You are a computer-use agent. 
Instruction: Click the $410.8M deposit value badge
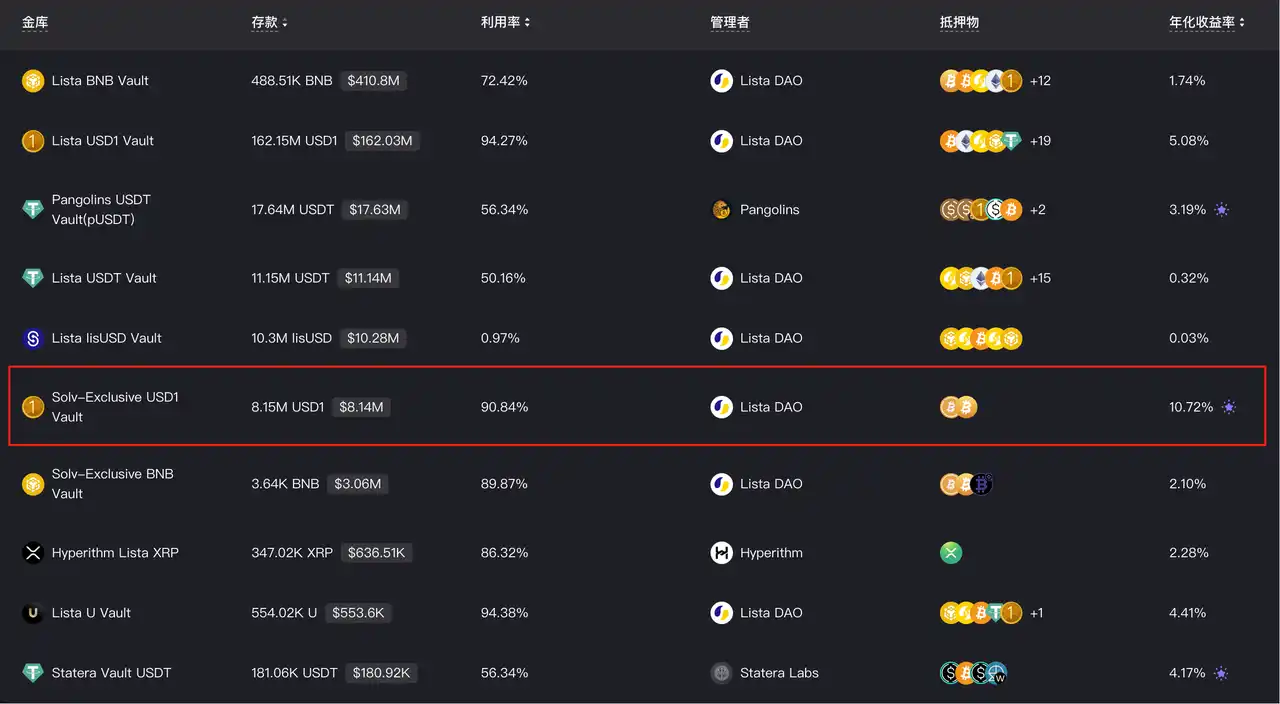coord(373,81)
